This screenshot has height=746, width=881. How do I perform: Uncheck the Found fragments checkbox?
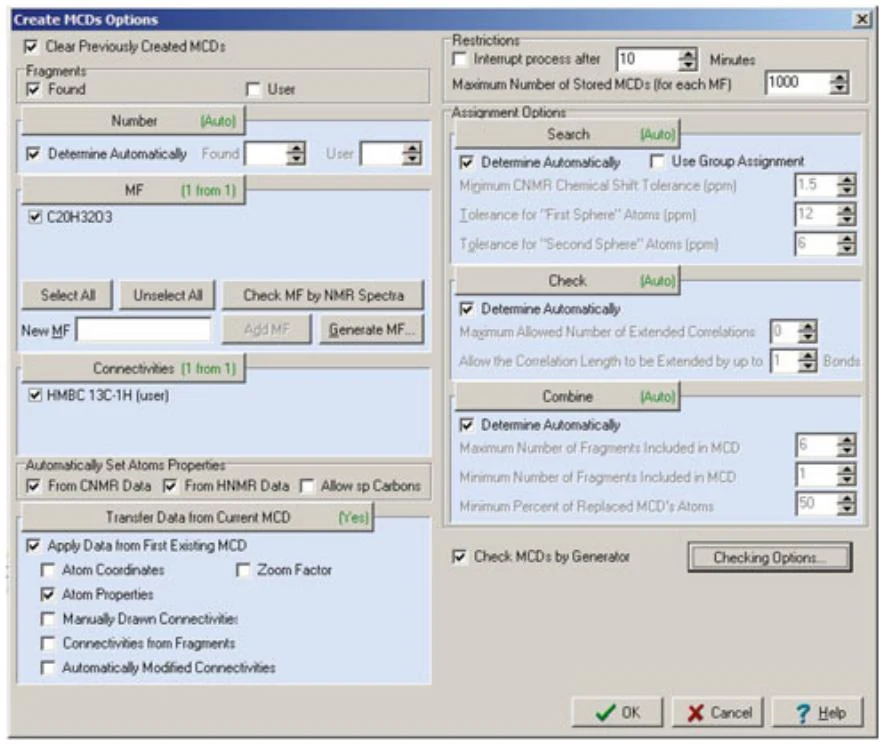click(33, 89)
